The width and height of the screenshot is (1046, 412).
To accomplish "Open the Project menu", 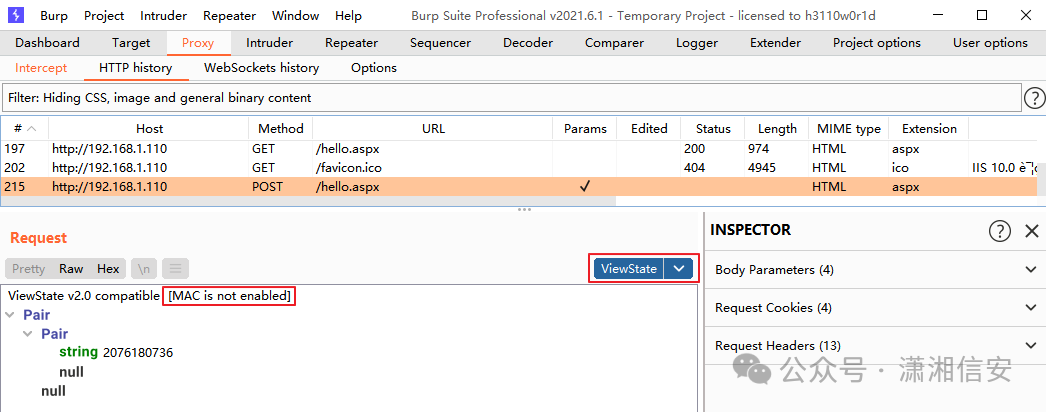I will [104, 15].
